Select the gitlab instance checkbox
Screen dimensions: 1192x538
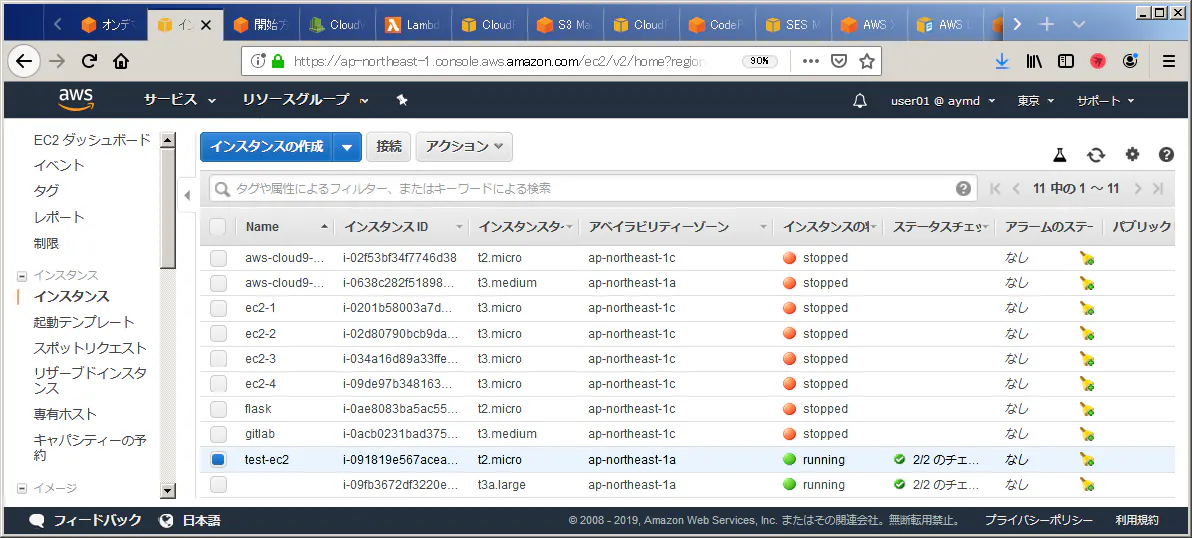pos(219,434)
